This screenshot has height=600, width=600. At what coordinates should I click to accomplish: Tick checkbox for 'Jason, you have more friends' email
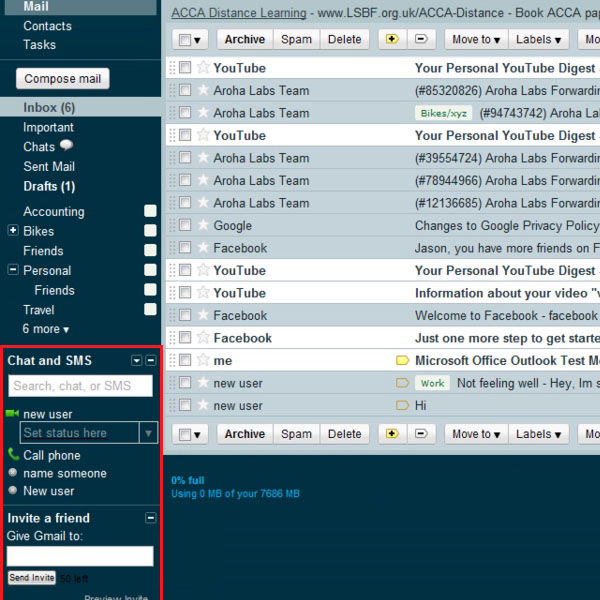click(185, 248)
